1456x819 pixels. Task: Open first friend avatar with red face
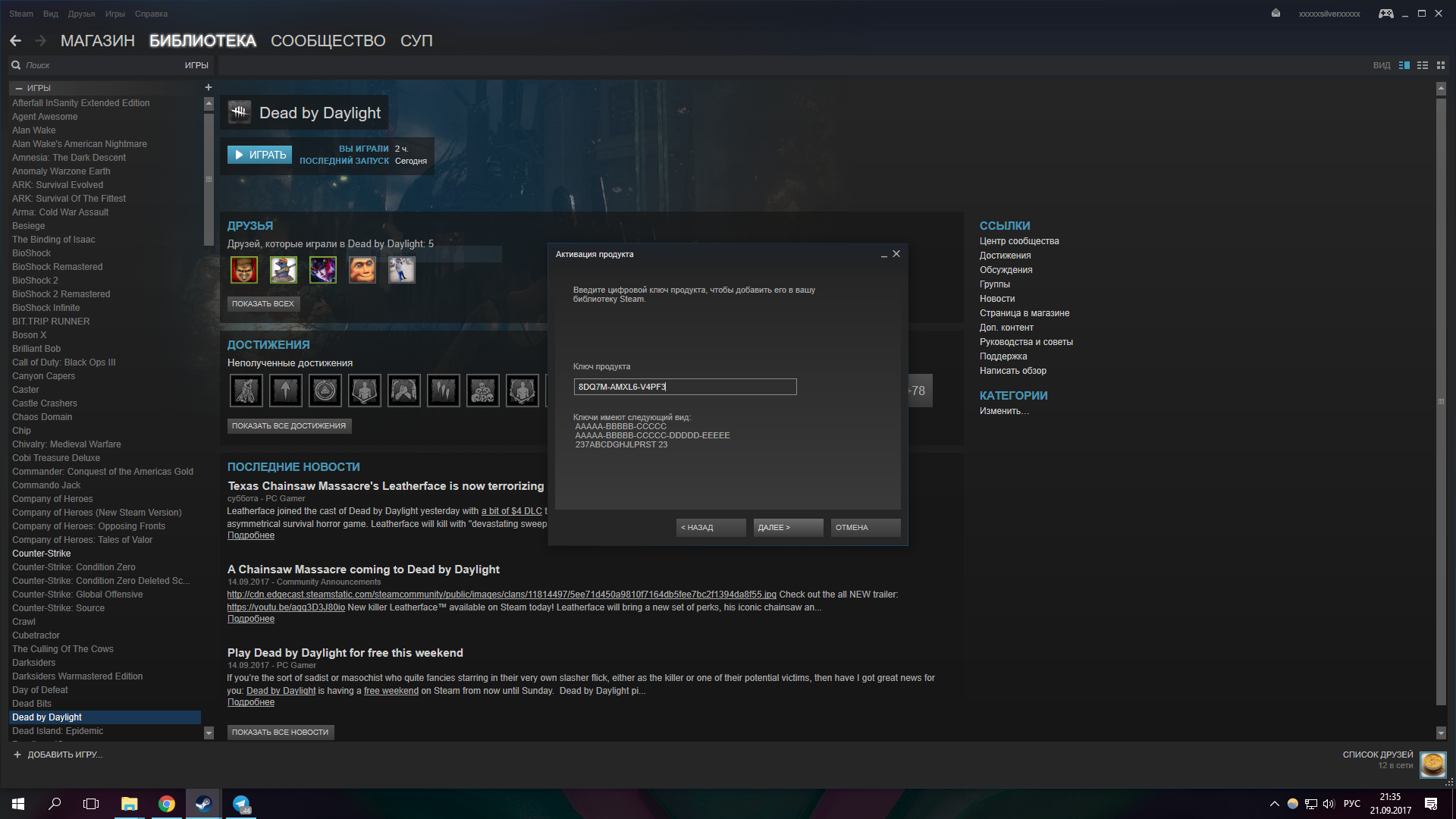click(244, 269)
